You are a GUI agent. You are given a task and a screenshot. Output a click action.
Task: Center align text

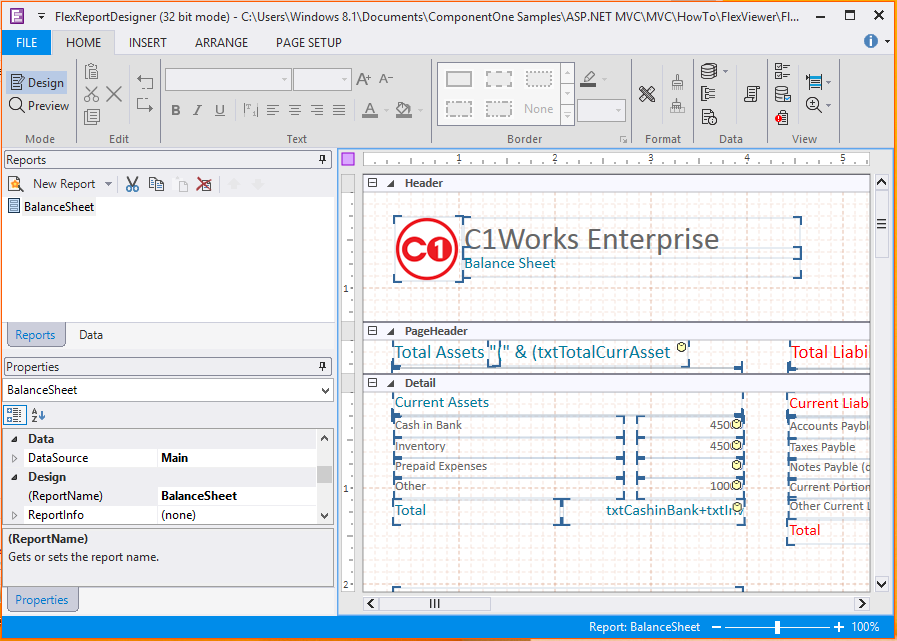click(295, 110)
